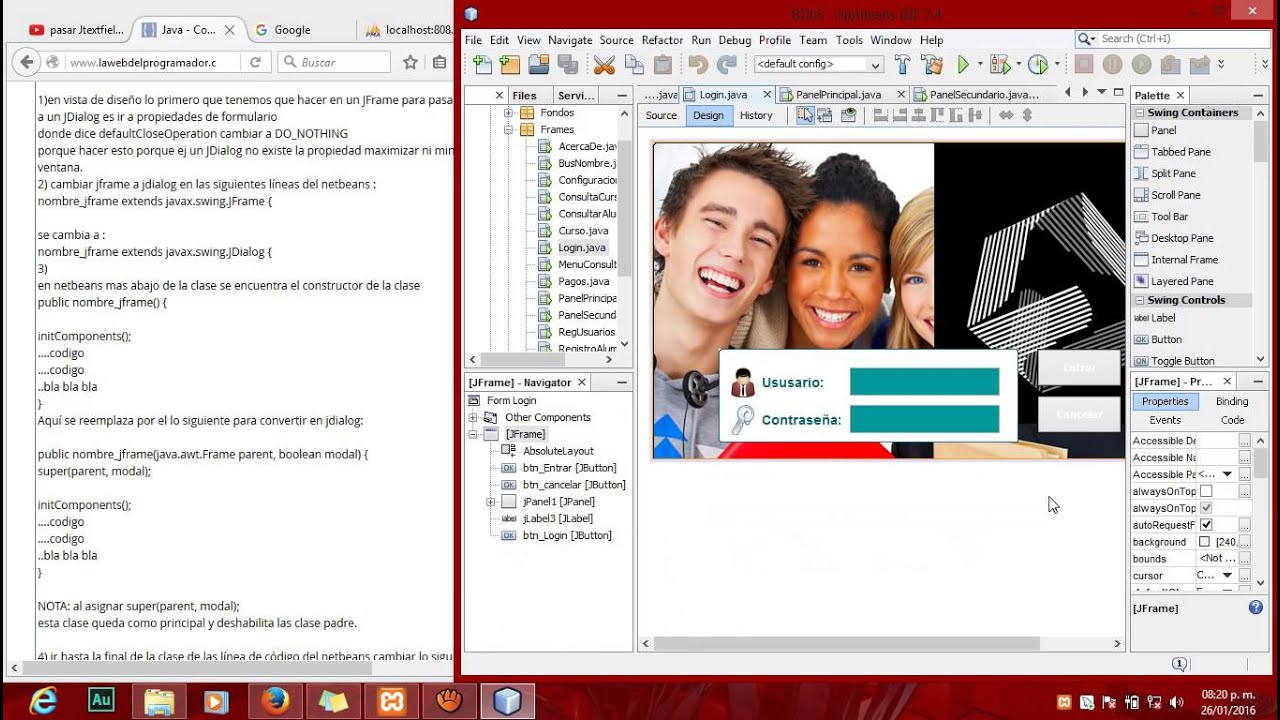Open the Refactor menu
1280x720 pixels.
pos(662,40)
